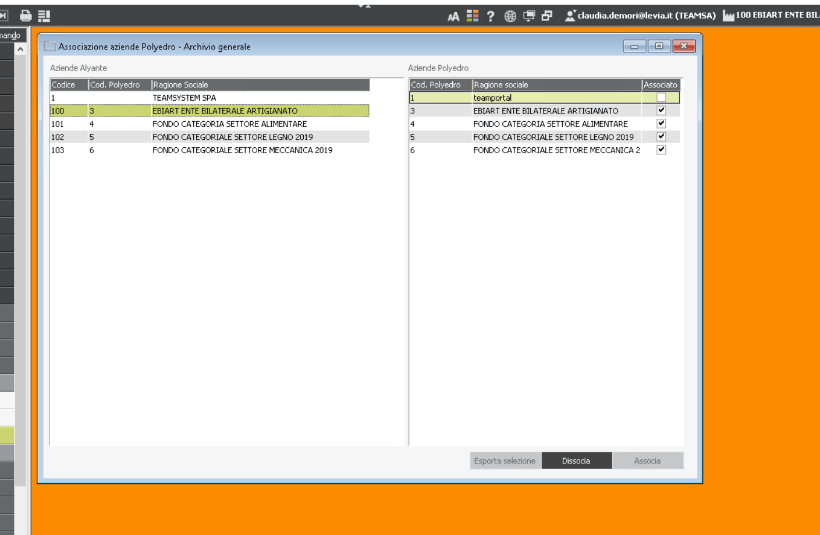Click the Dissocia button
Screen dimensions: 820x535
click(576, 461)
